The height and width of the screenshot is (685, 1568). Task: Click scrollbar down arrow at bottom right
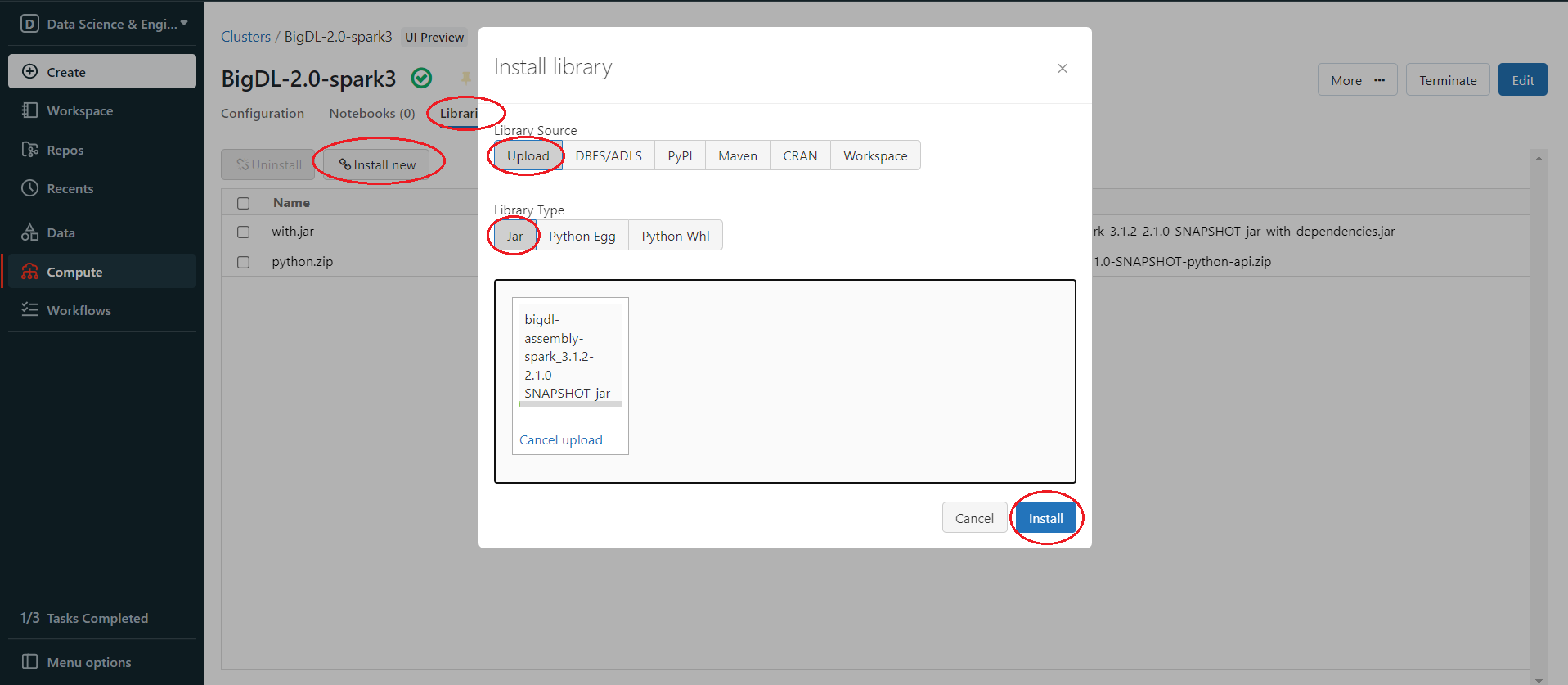(1538, 679)
